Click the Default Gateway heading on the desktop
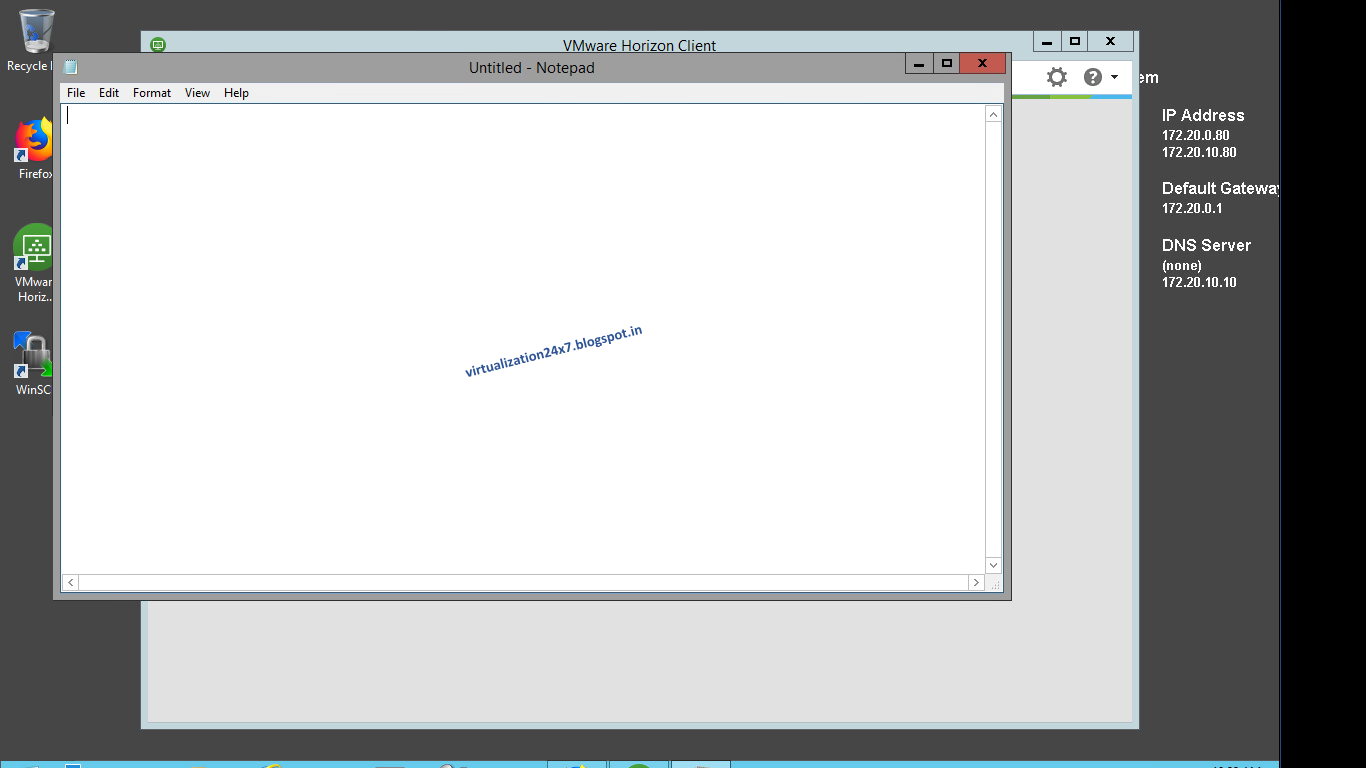 point(1221,189)
